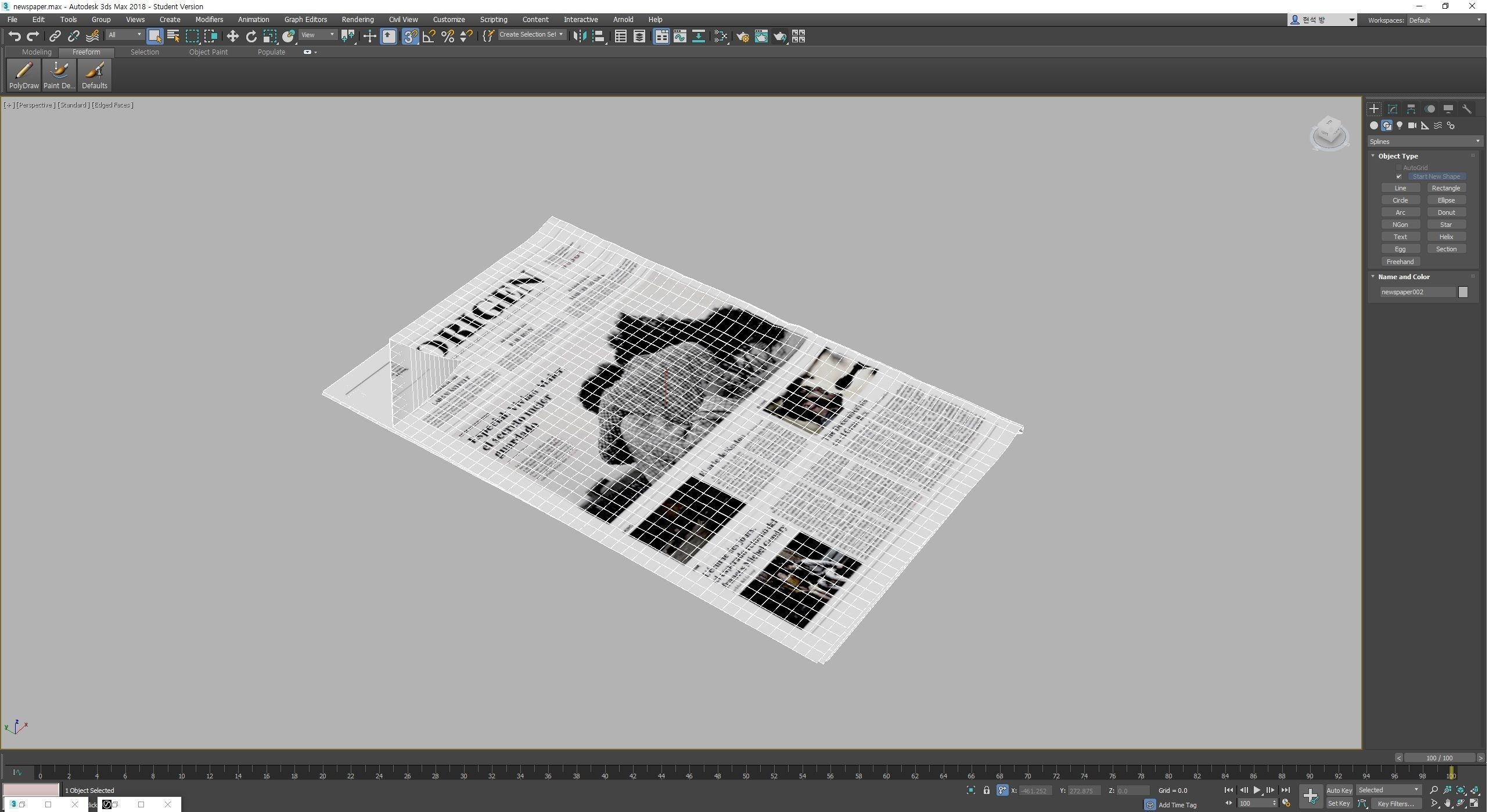1489x812 pixels.
Task: Activate the Select and Link tool
Action: click(x=55, y=37)
